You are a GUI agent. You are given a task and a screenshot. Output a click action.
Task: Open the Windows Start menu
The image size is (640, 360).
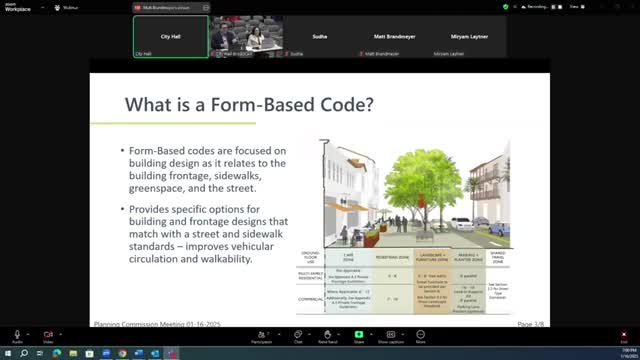pyautogui.click(x=8, y=353)
